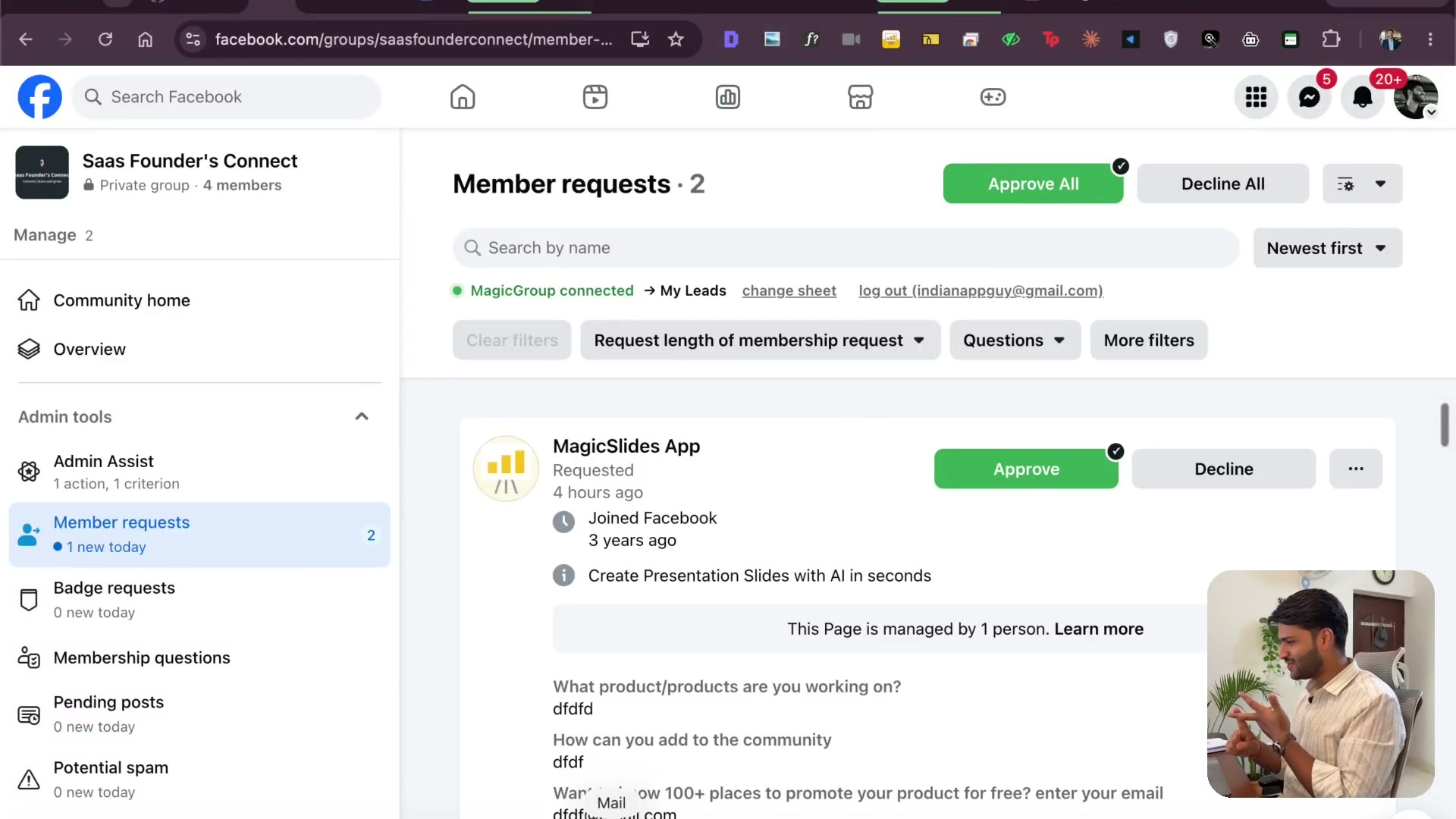This screenshot has height=819, width=1456.
Task: Click the browser address bar URL
Action: tap(413, 39)
